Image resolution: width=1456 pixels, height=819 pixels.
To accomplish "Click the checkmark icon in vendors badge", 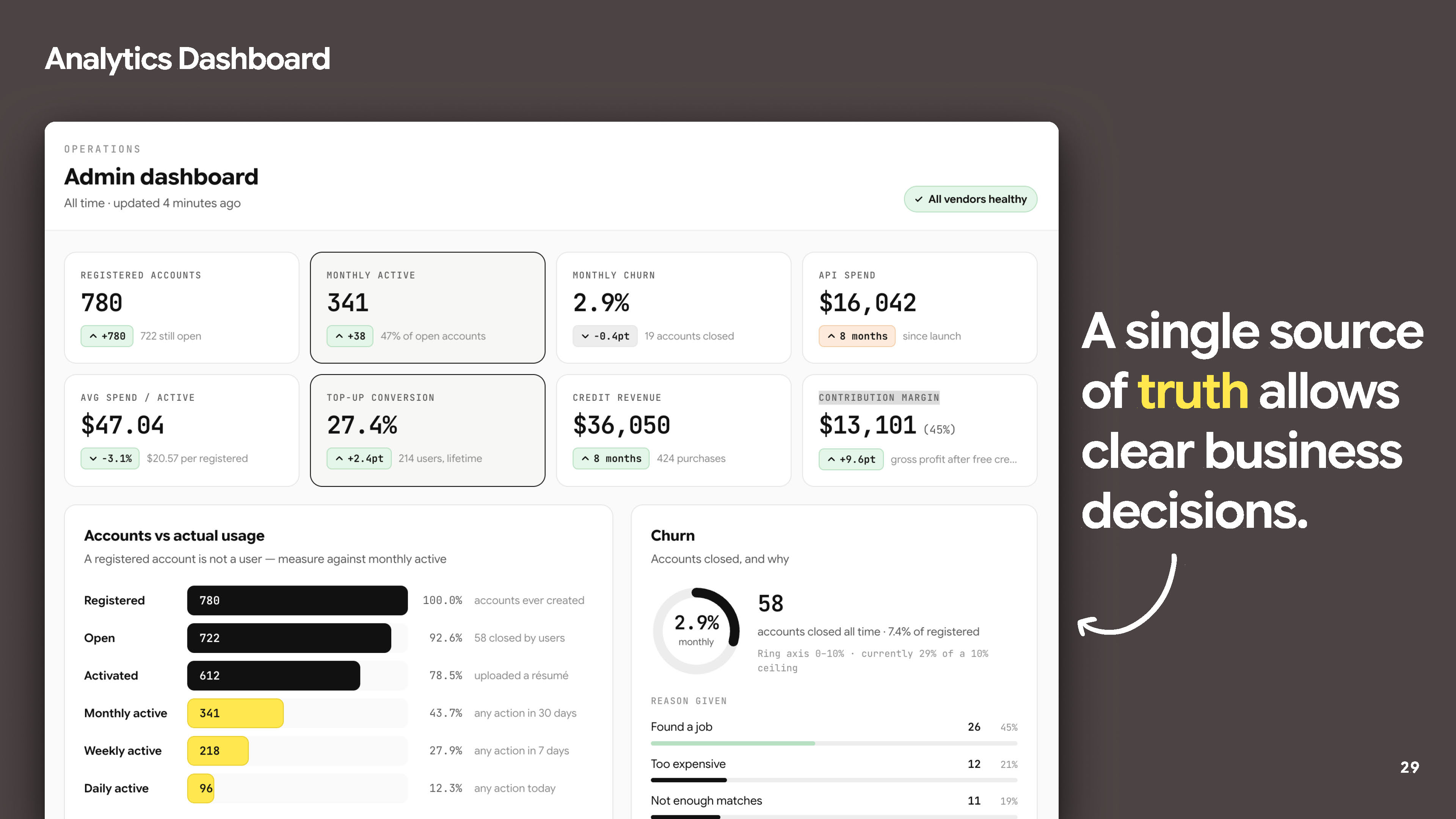I will 918,199.
